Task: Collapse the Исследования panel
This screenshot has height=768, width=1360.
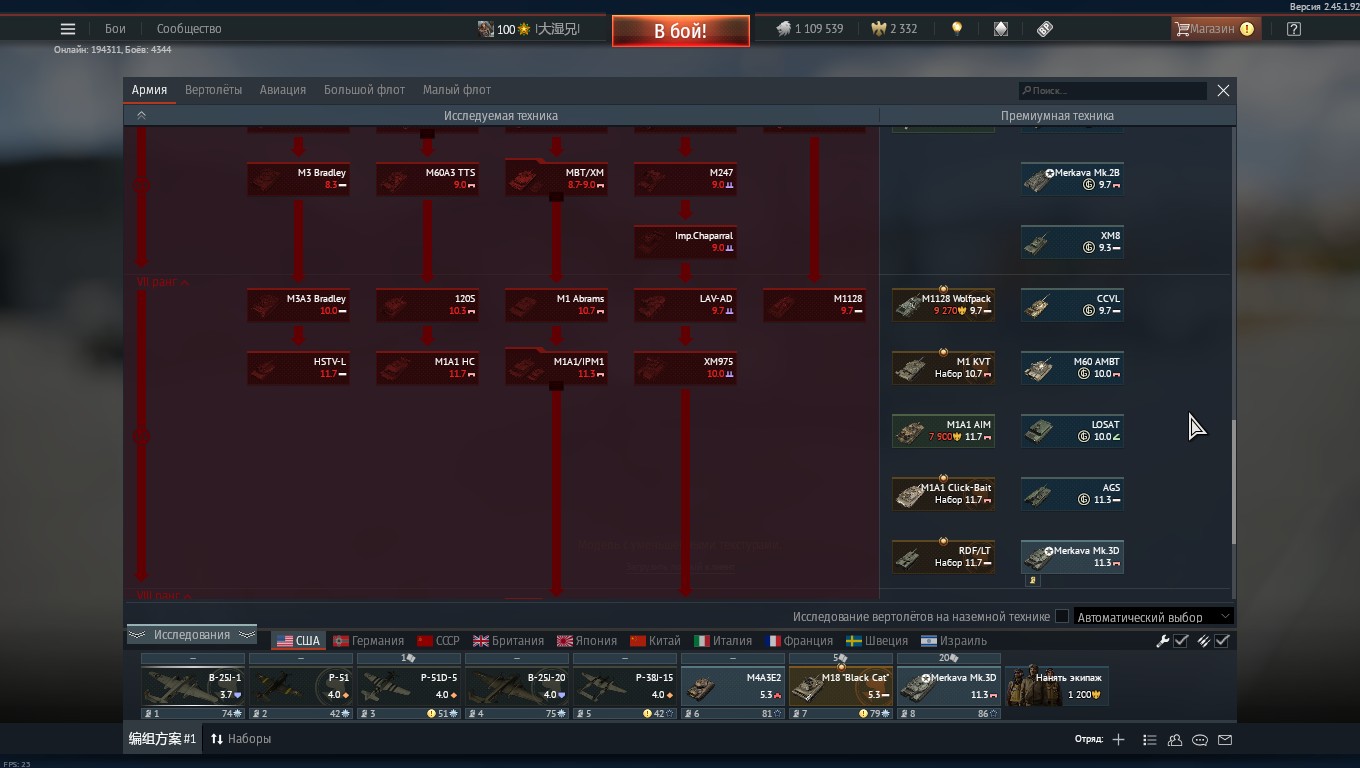Action: (x=191, y=635)
